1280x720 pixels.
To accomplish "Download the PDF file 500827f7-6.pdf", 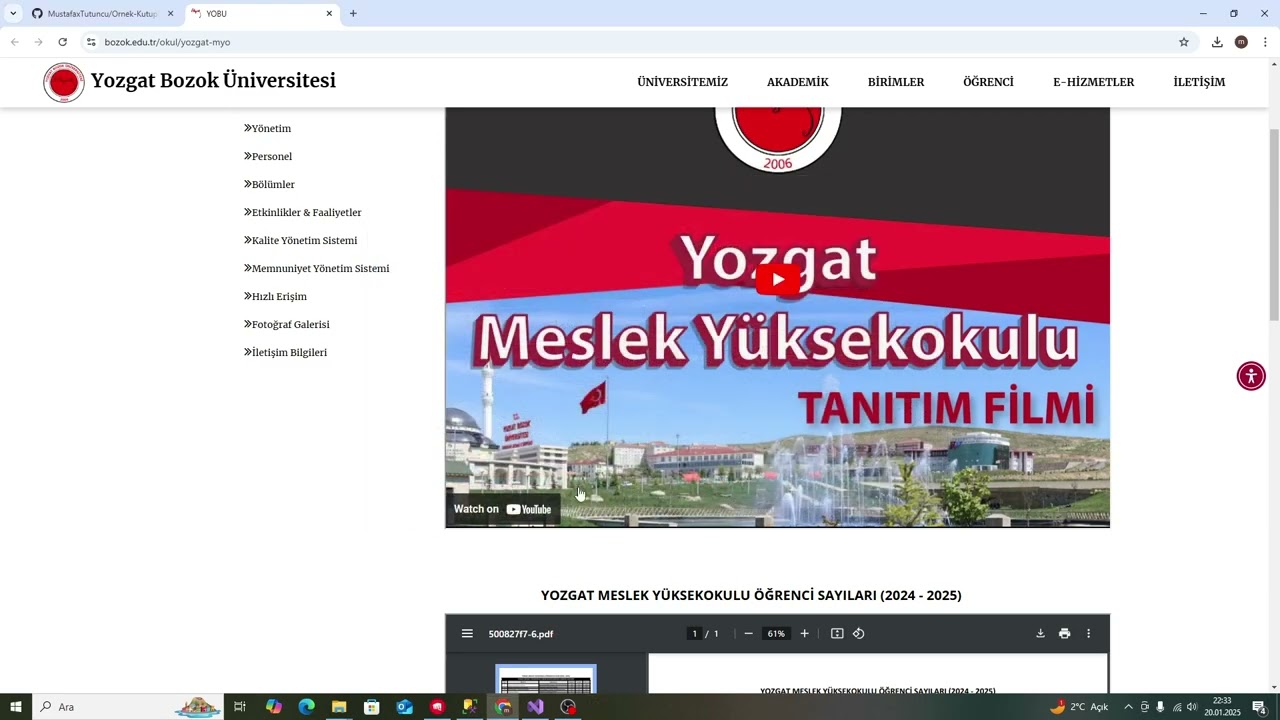I will pyautogui.click(x=1040, y=633).
